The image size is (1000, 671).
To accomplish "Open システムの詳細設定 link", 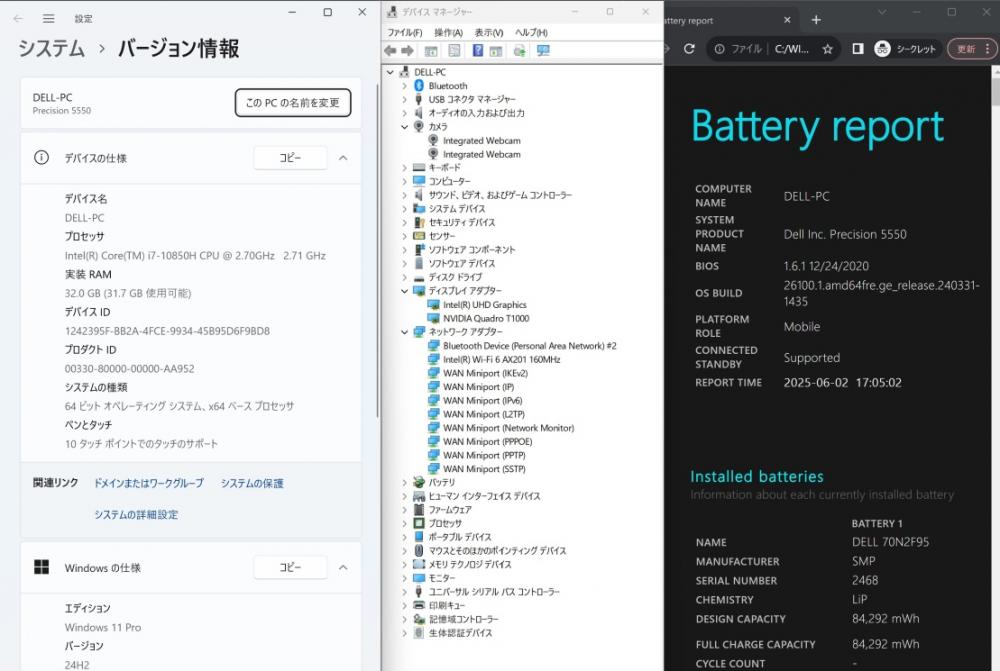I will [136, 515].
